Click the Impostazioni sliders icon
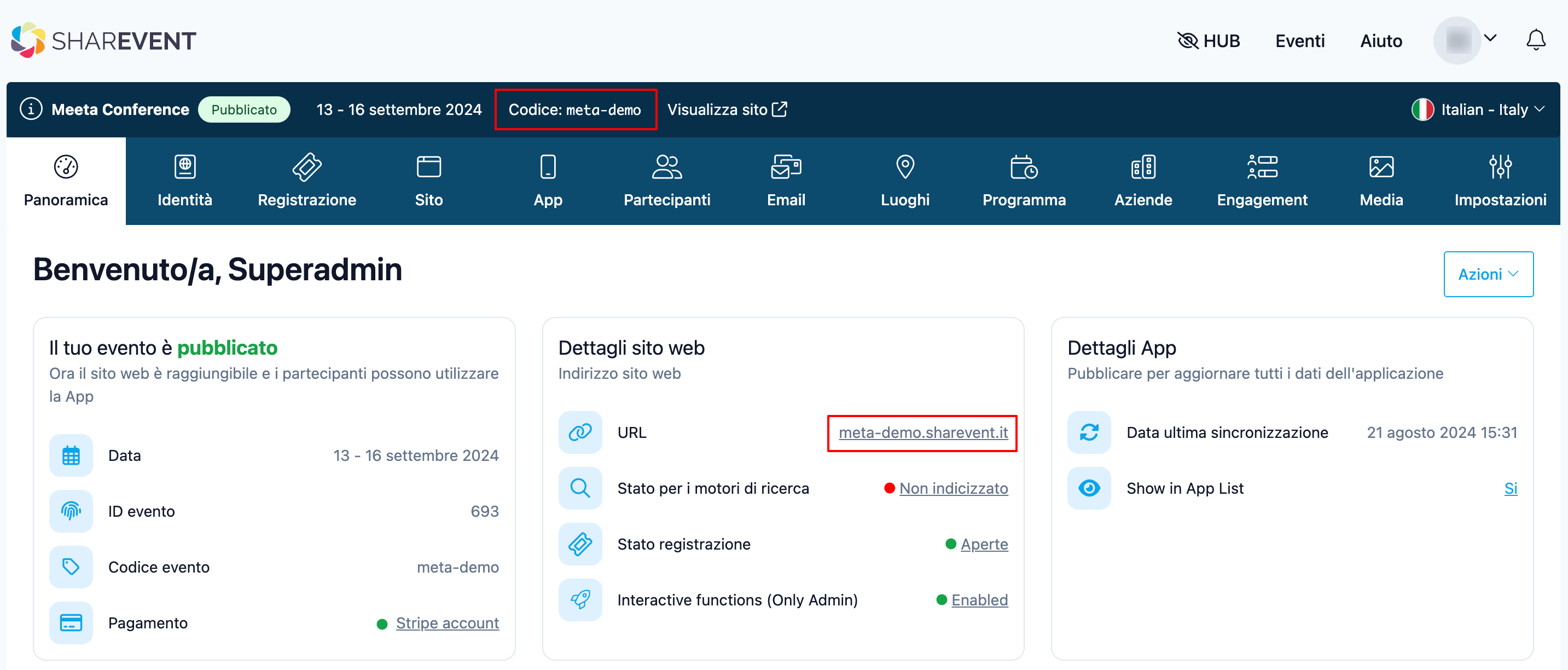Screen dimensions: 1568x670 pos(1501,167)
